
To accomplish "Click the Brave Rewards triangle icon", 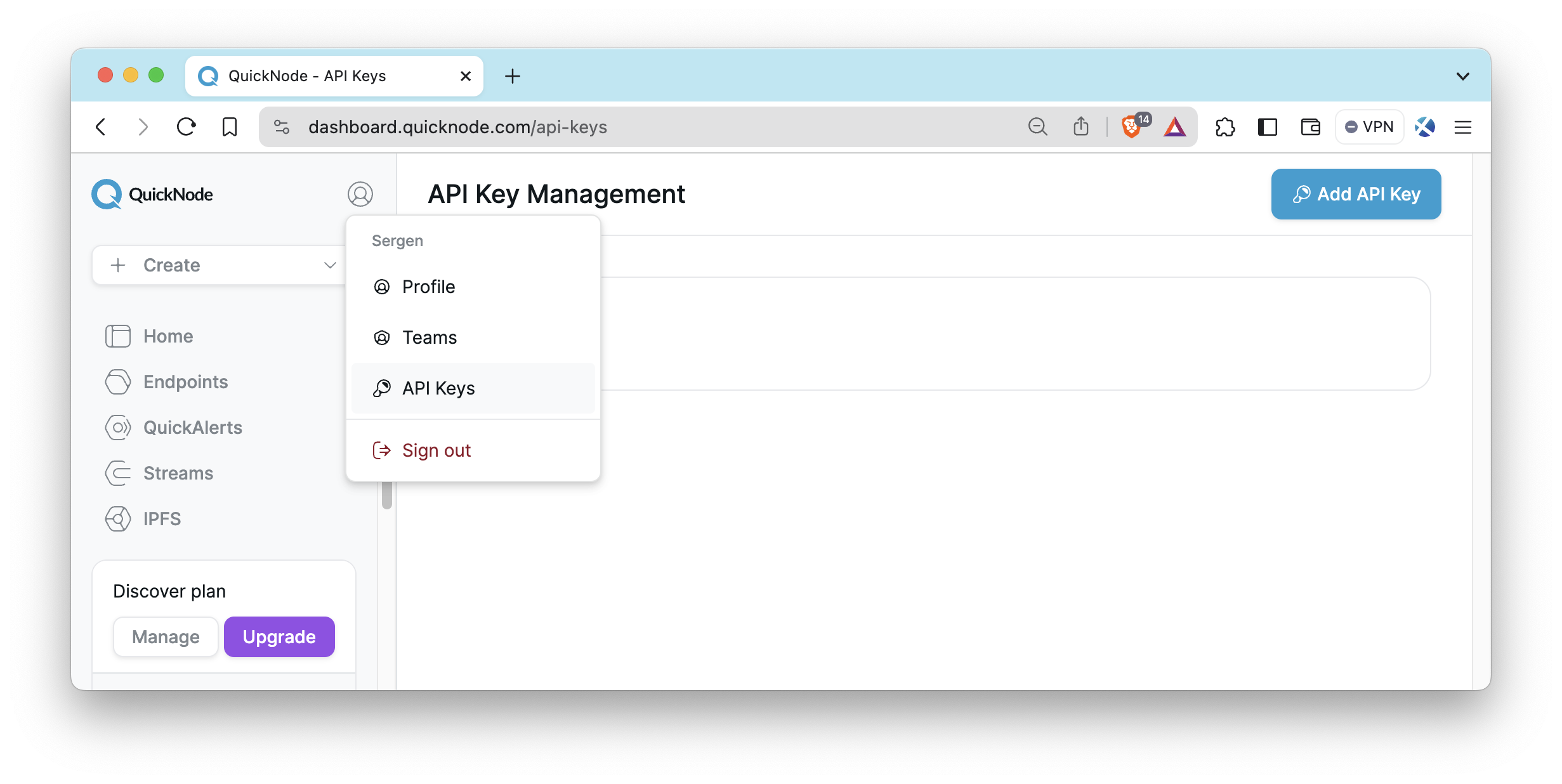I will click(x=1175, y=127).
